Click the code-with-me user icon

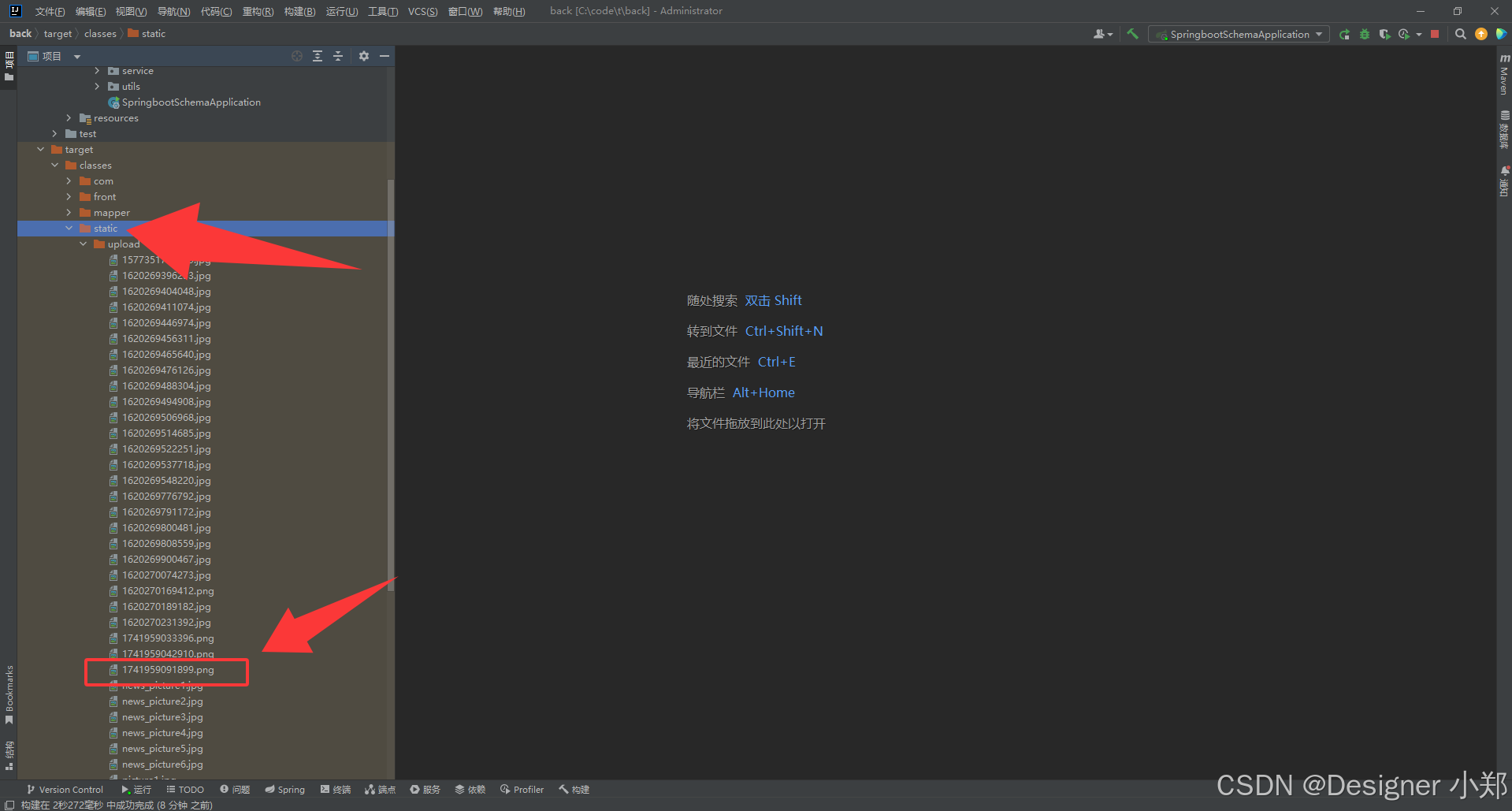click(x=1103, y=34)
